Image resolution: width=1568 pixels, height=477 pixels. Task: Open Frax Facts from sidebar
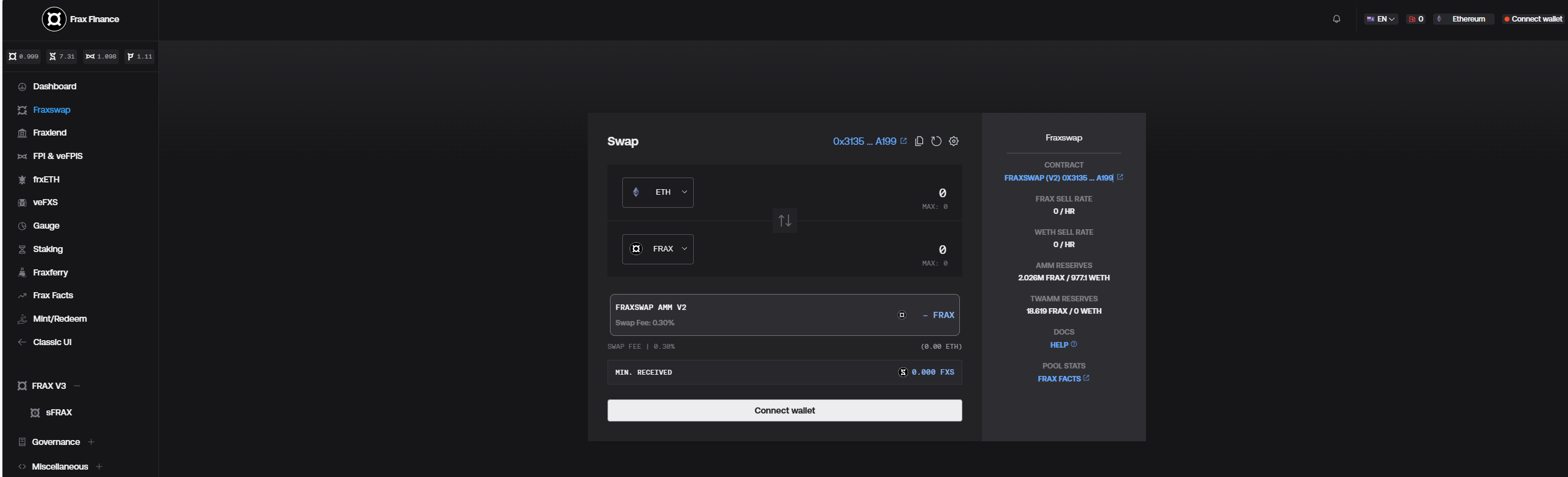(53, 295)
